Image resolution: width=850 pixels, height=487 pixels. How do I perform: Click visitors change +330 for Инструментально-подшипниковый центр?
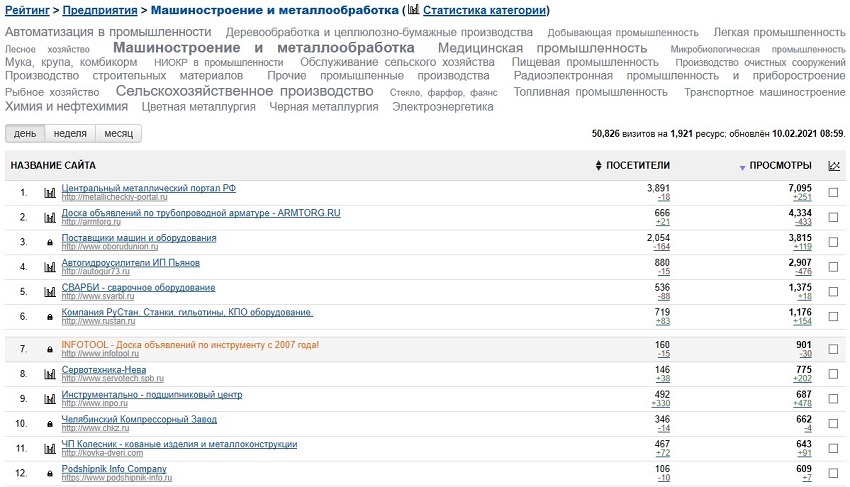tap(660, 403)
